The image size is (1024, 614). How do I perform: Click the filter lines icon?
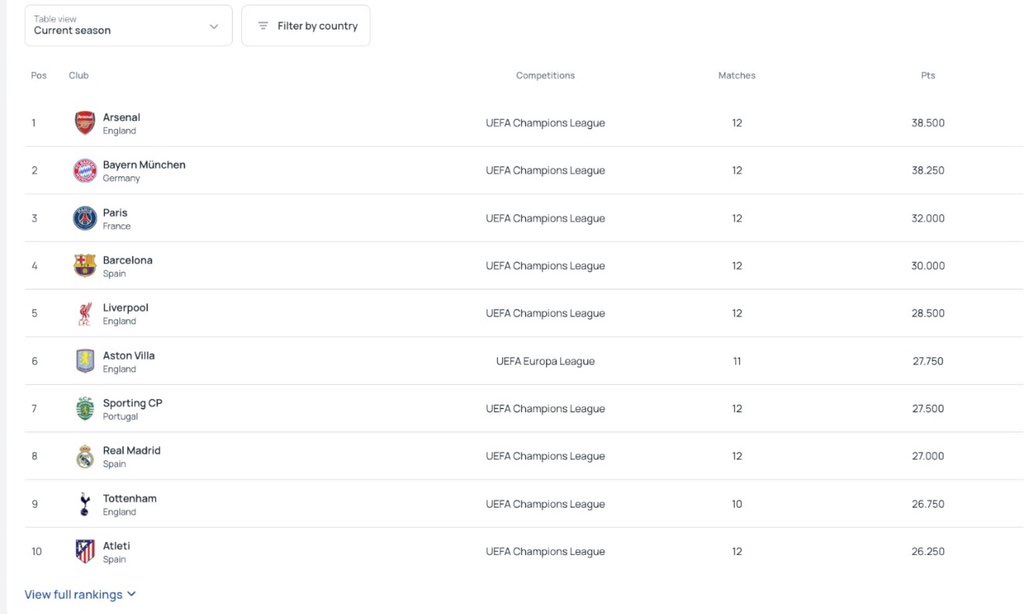coord(263,25)
